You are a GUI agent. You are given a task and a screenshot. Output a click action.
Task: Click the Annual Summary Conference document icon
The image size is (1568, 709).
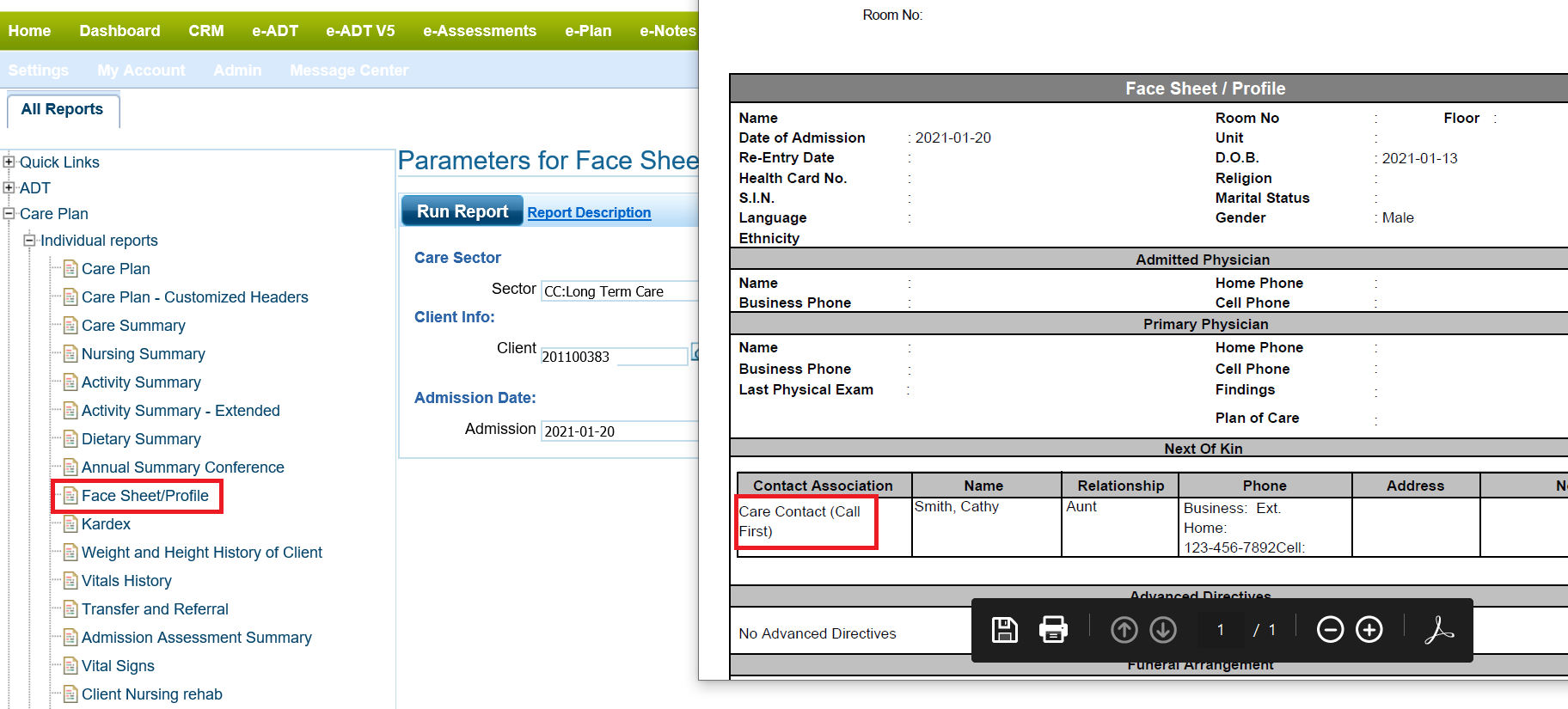click(x=70, y=468)
